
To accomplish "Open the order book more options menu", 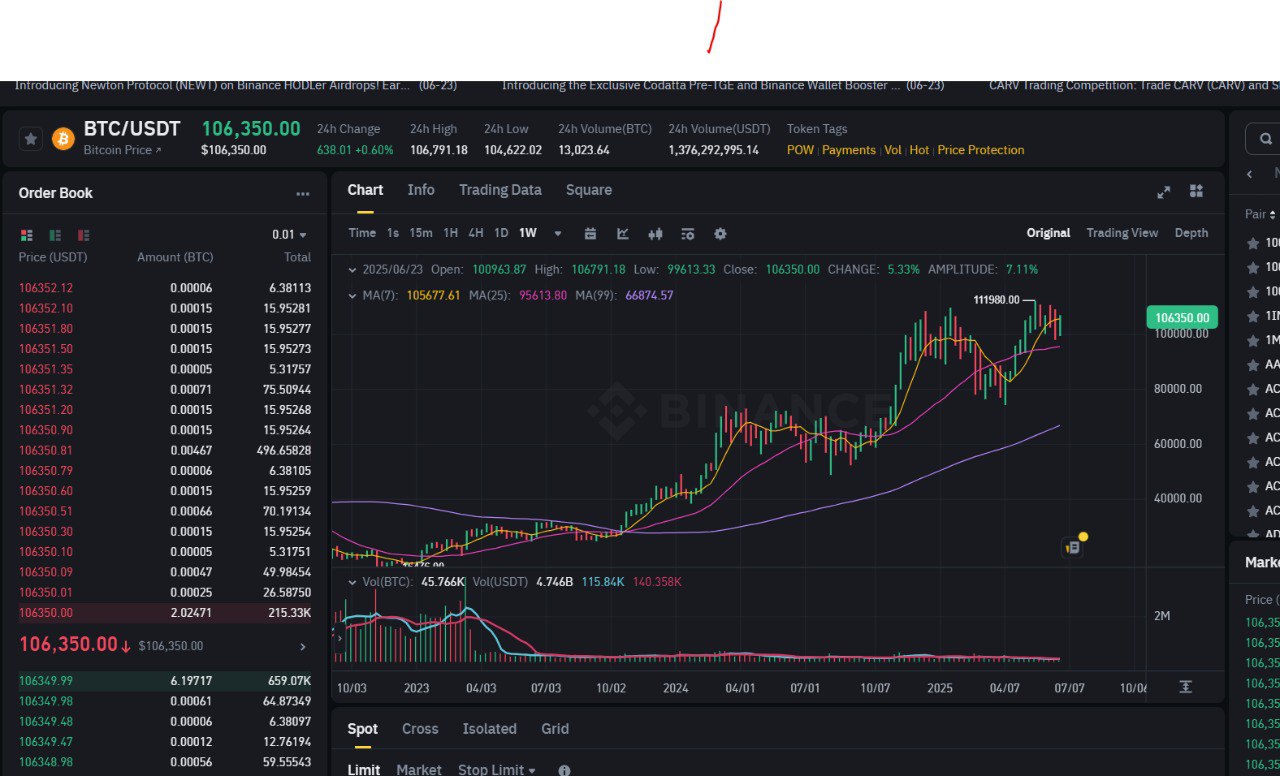I will pyautogui.click(x=303, y=194).
